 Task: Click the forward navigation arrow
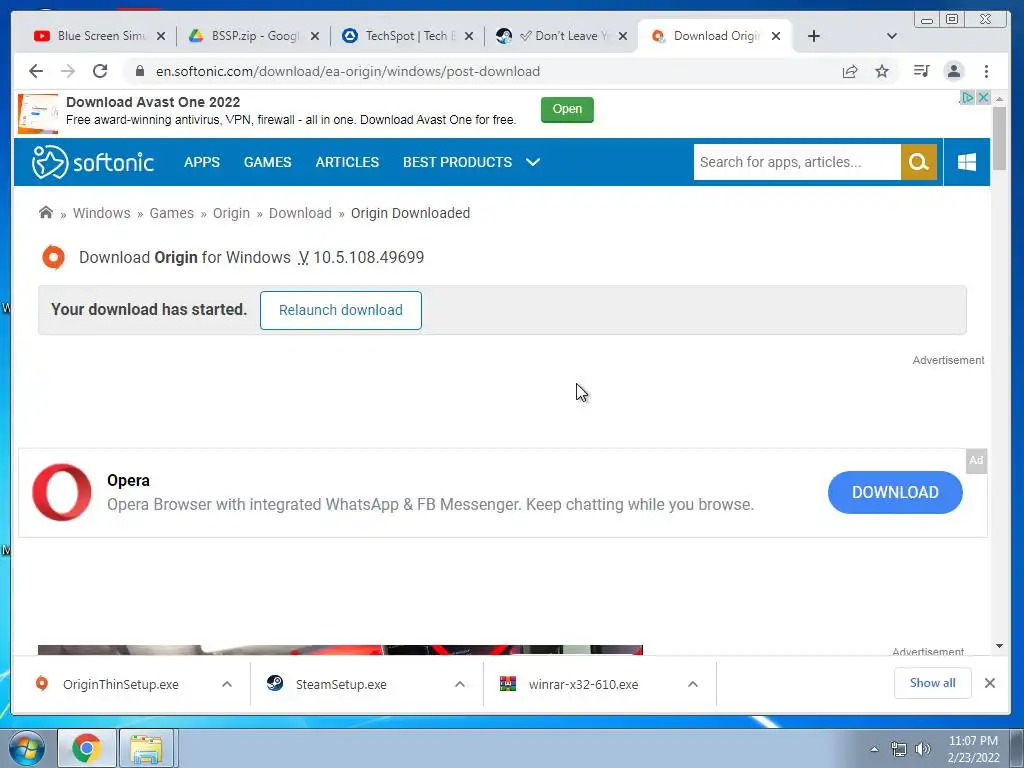point(68,71)
